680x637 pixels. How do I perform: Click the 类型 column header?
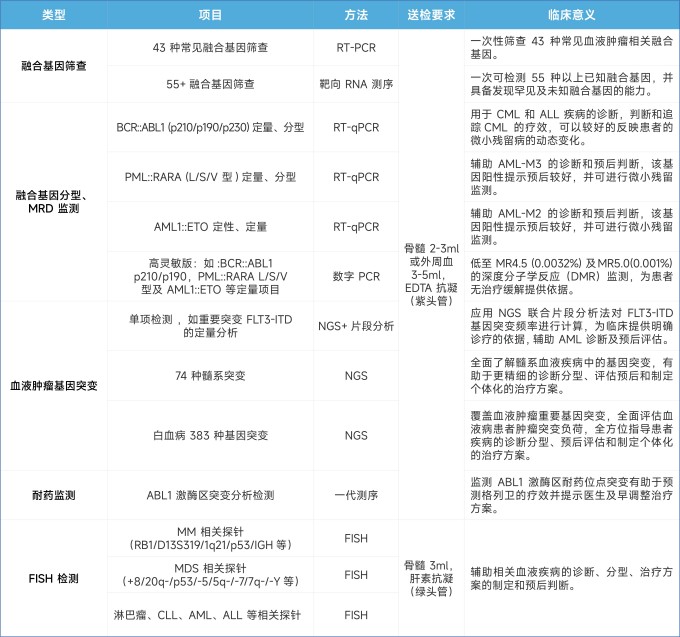53,16
